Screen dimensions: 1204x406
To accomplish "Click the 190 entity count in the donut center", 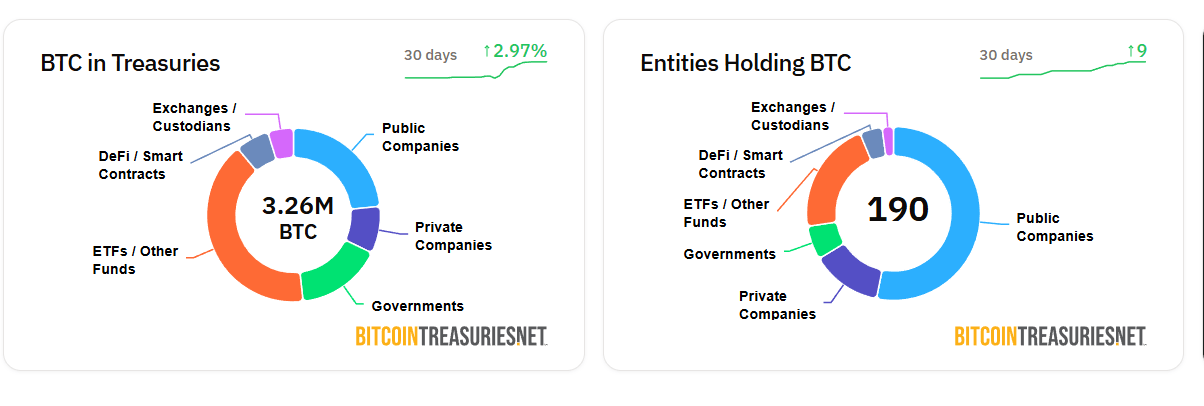I will 897,210.
